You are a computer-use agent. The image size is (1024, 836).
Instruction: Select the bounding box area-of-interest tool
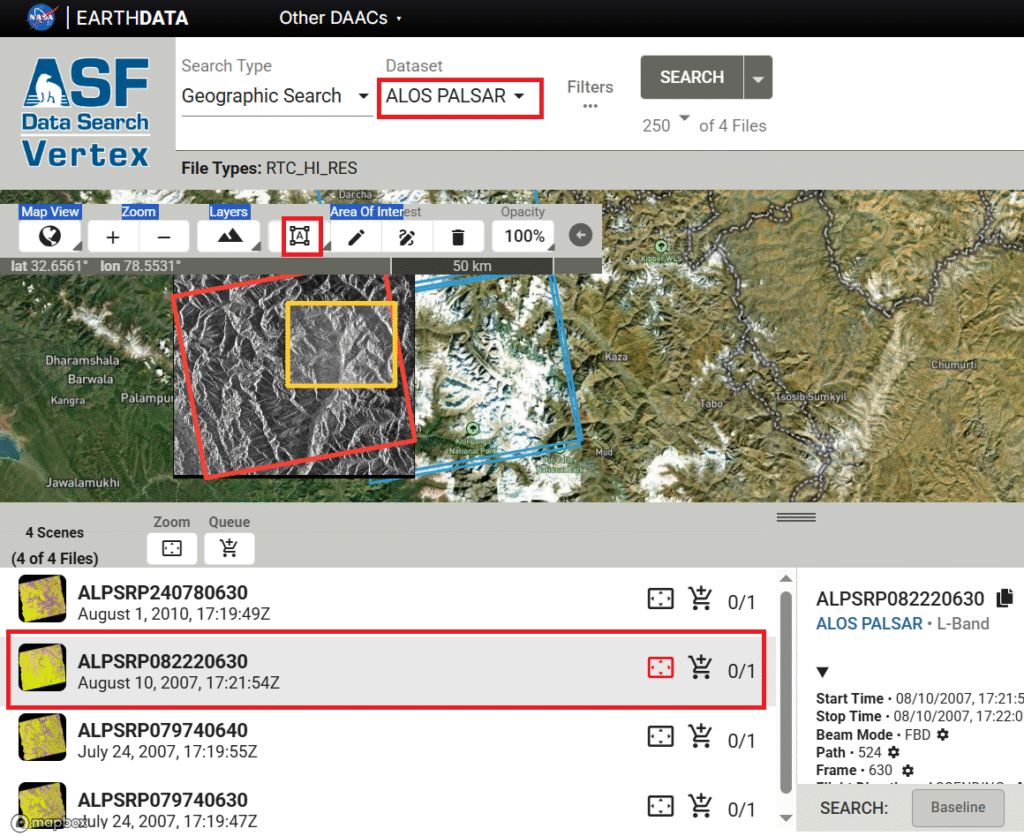[300, 236]
